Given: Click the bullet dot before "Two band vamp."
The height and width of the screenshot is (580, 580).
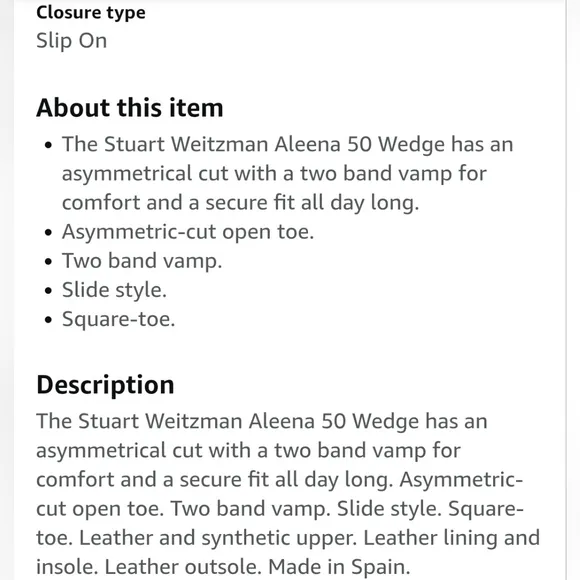Looking at the screenshot, I should click(x=48, y=262).
